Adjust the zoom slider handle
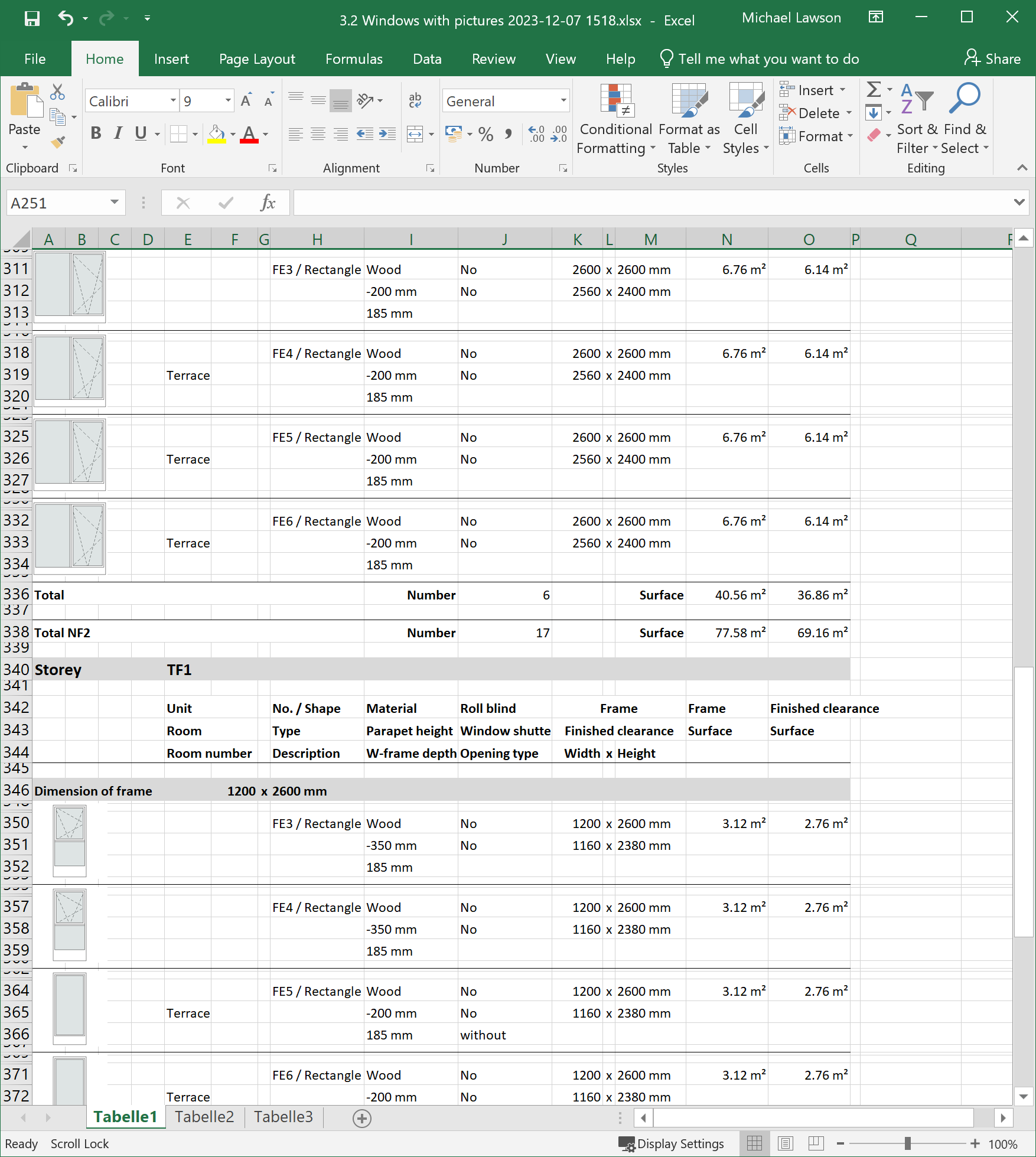This screenshot has width=1036, height=1157. coord(908,1143)
